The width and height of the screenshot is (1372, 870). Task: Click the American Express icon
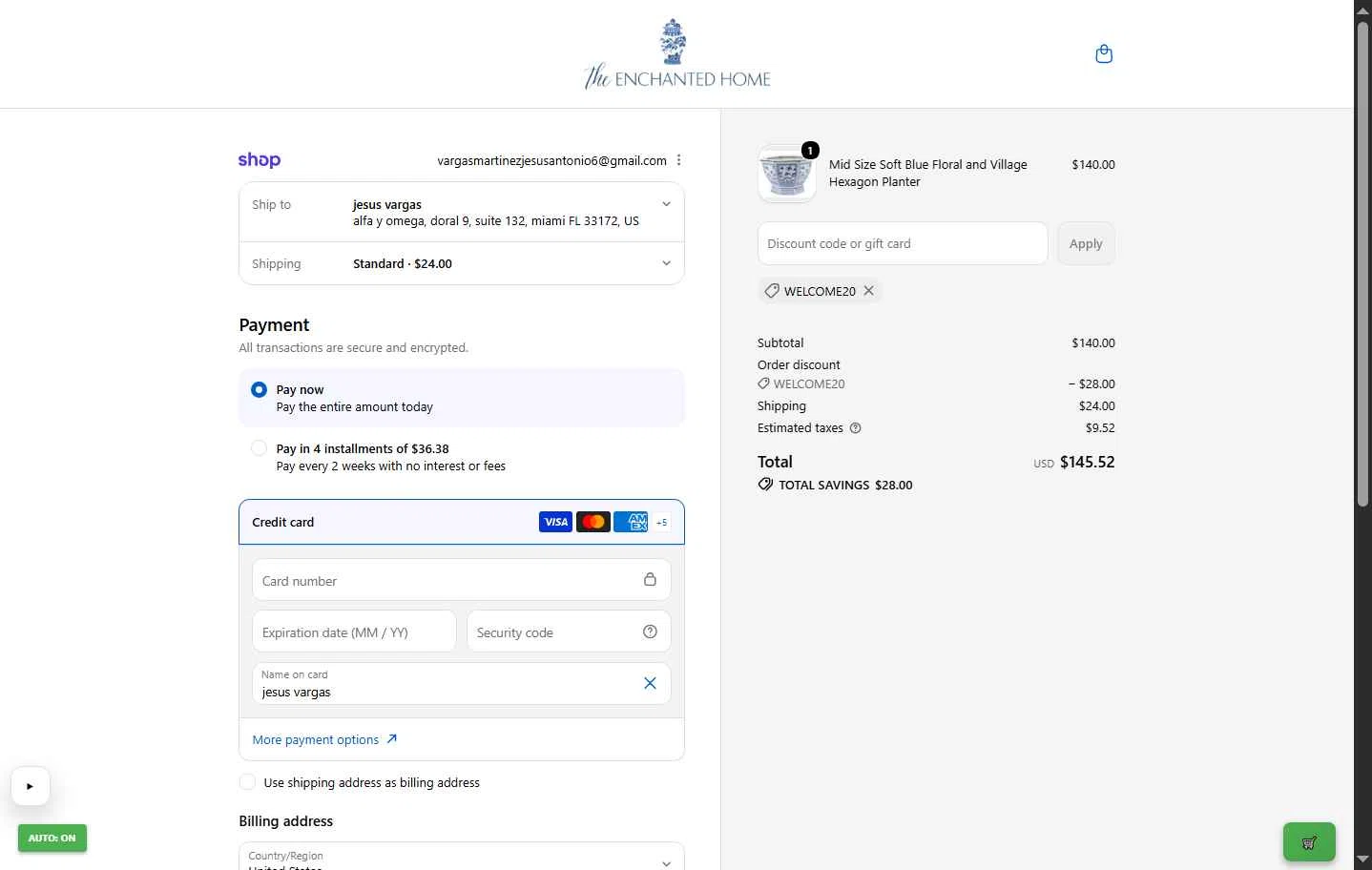coord(631,522)
